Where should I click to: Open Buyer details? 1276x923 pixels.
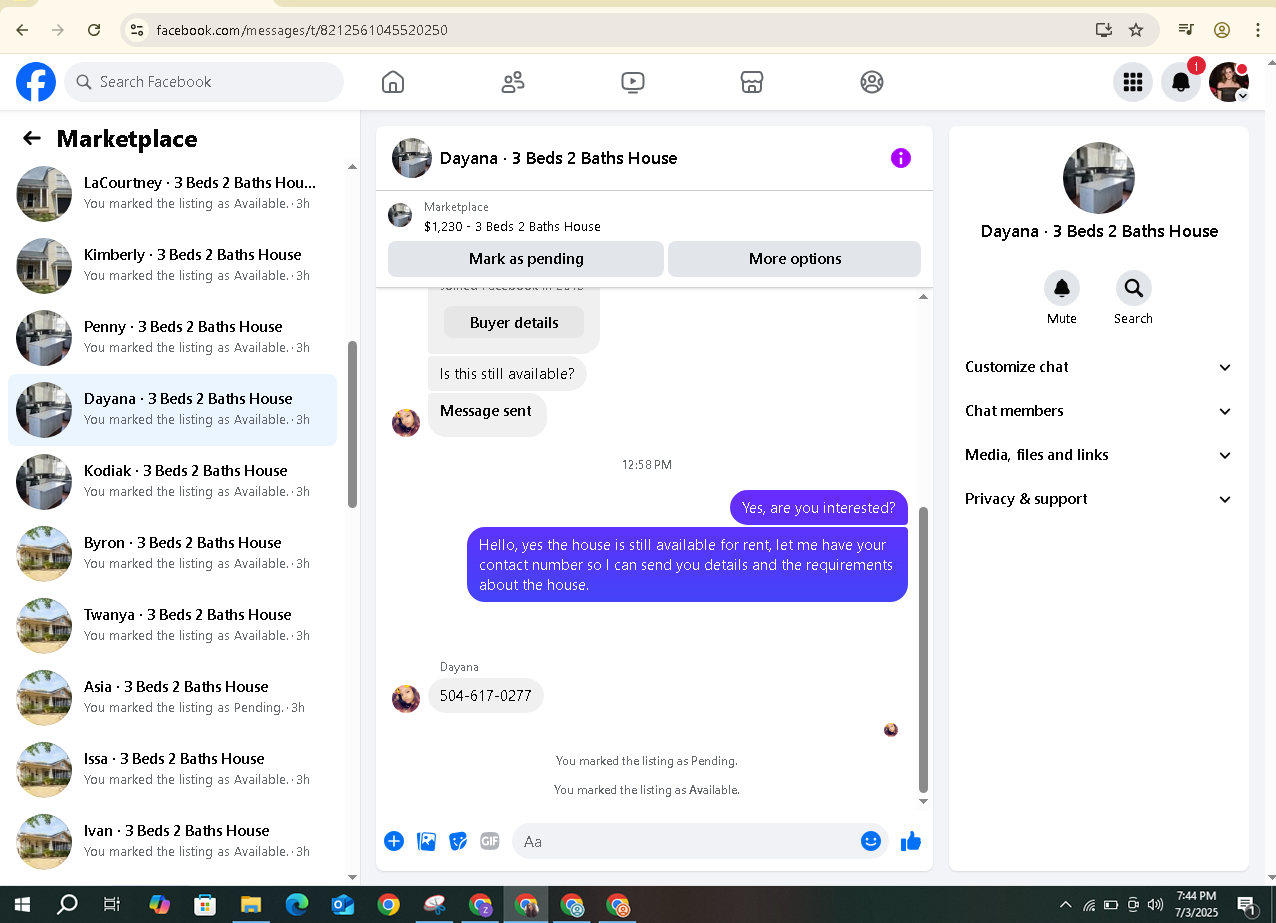514,323
